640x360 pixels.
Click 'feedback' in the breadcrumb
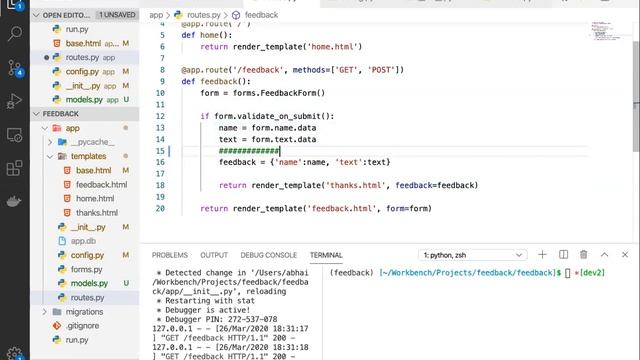click(261, 15)
